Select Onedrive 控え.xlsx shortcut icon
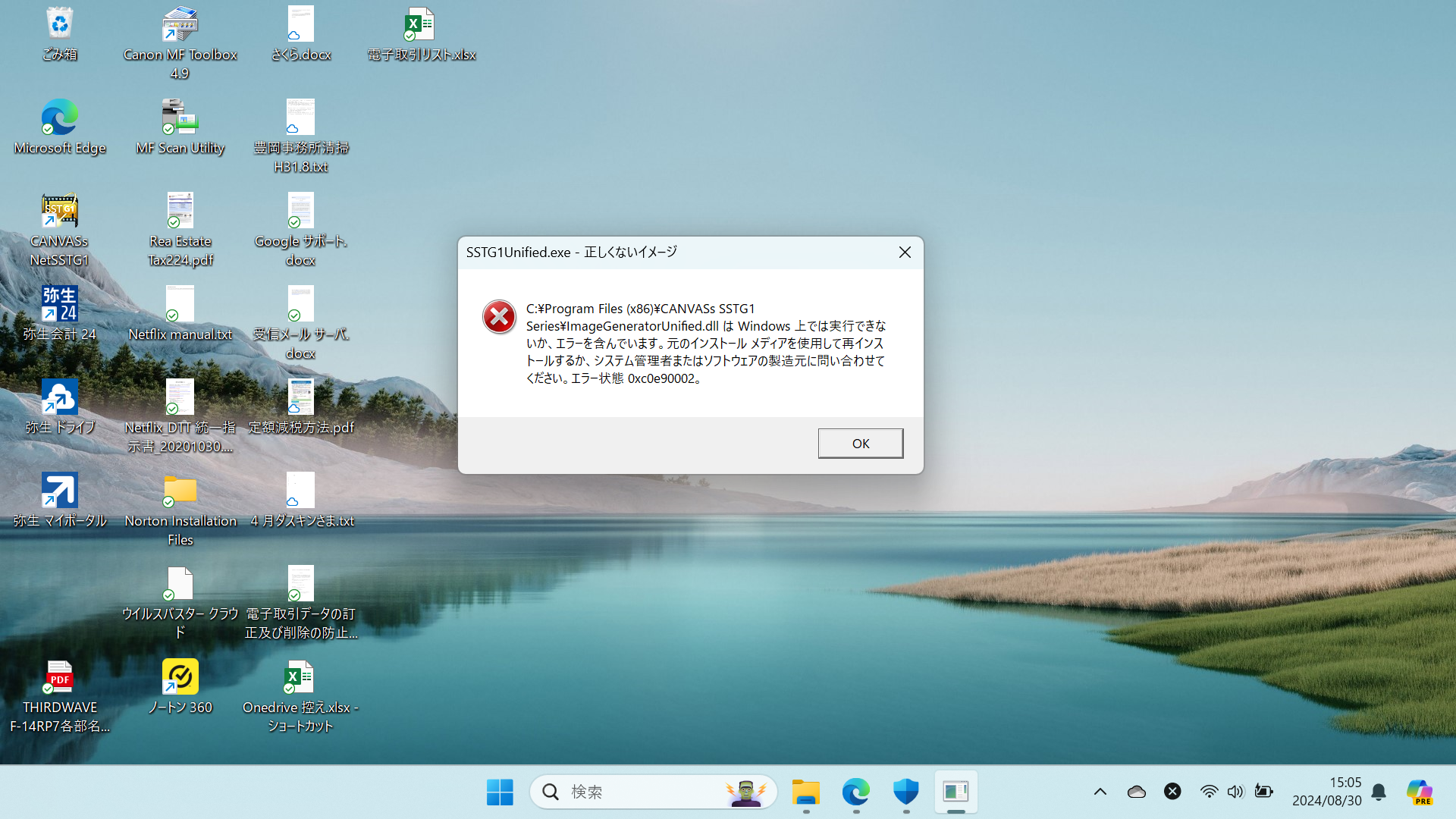This screenshot has height=819, width=1456. pos(301,696)
